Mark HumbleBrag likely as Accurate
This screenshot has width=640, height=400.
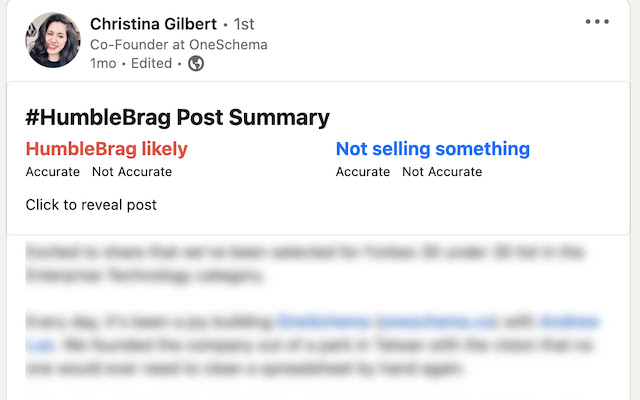pyautogui.click(x=53, y=172)
